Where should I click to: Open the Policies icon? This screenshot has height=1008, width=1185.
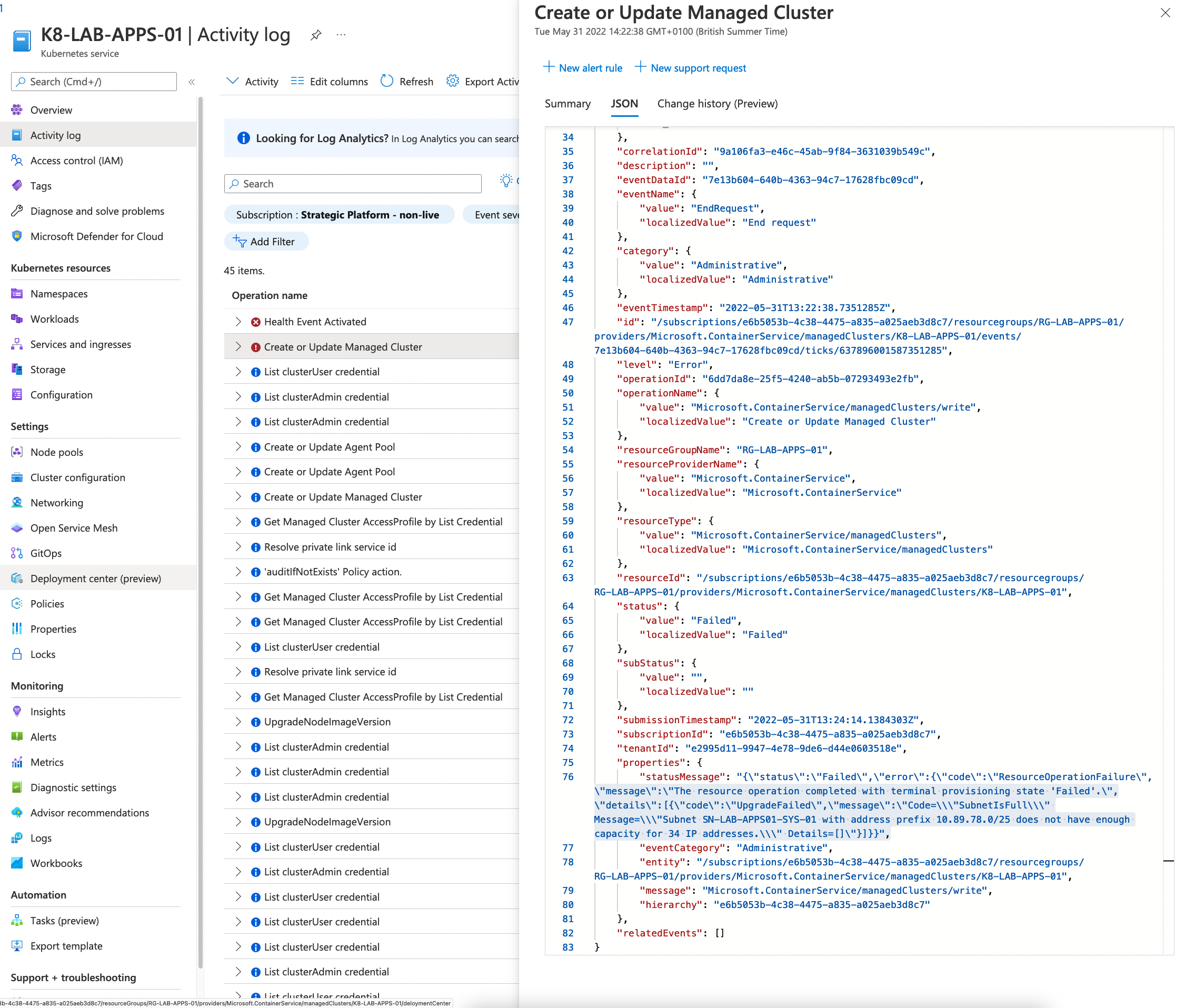click(17, 603)
